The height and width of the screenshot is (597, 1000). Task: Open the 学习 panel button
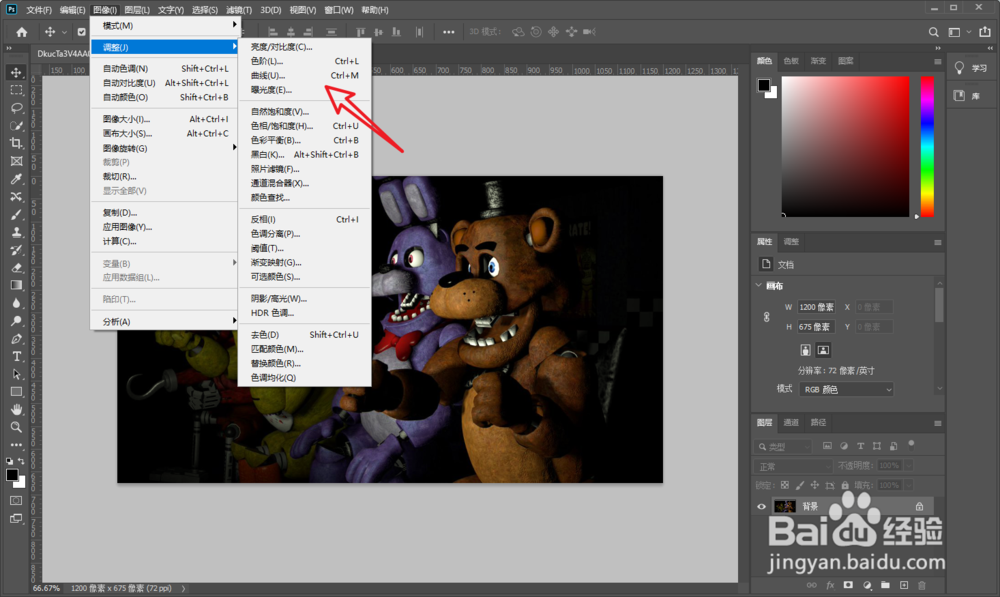972,68
